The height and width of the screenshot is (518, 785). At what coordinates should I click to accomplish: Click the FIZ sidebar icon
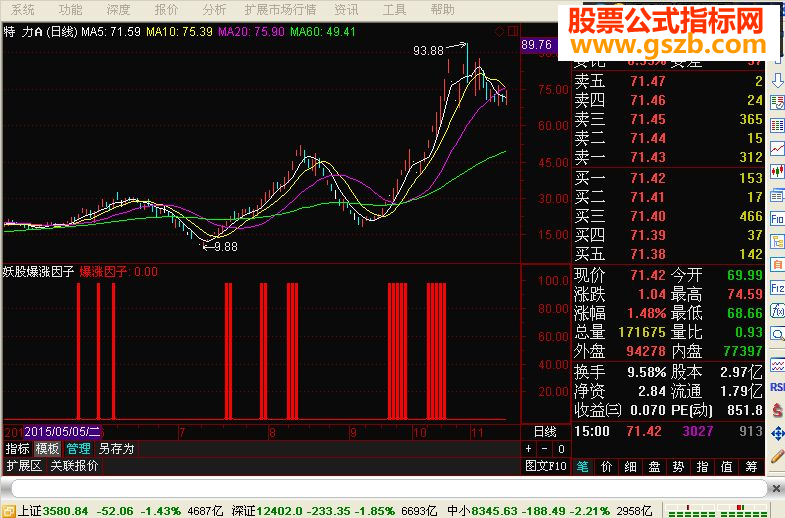pos(777,288)
